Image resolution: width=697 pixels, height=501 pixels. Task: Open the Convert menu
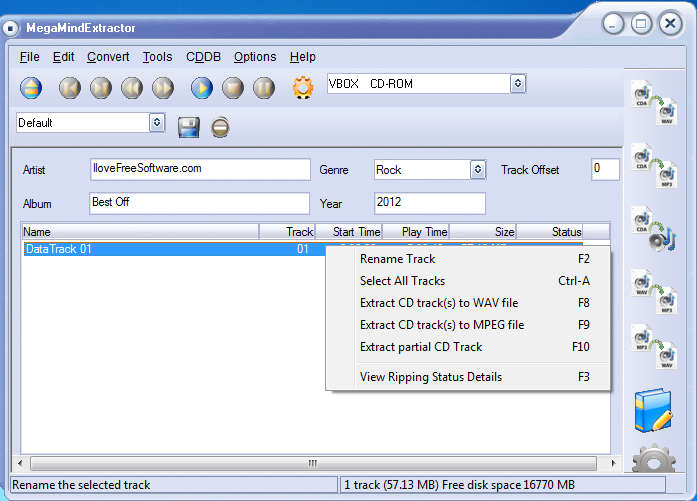tap(108, 57)
